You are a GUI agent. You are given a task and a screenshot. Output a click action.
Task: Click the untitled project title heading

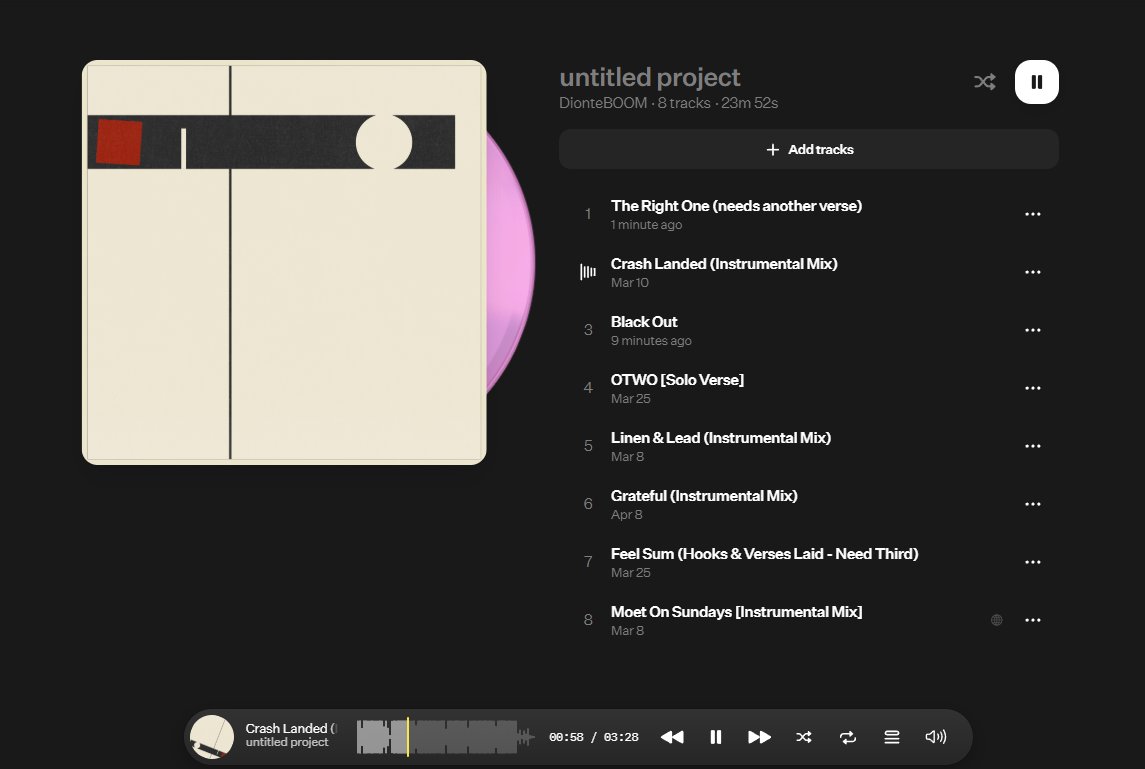[x=649, y=77]
